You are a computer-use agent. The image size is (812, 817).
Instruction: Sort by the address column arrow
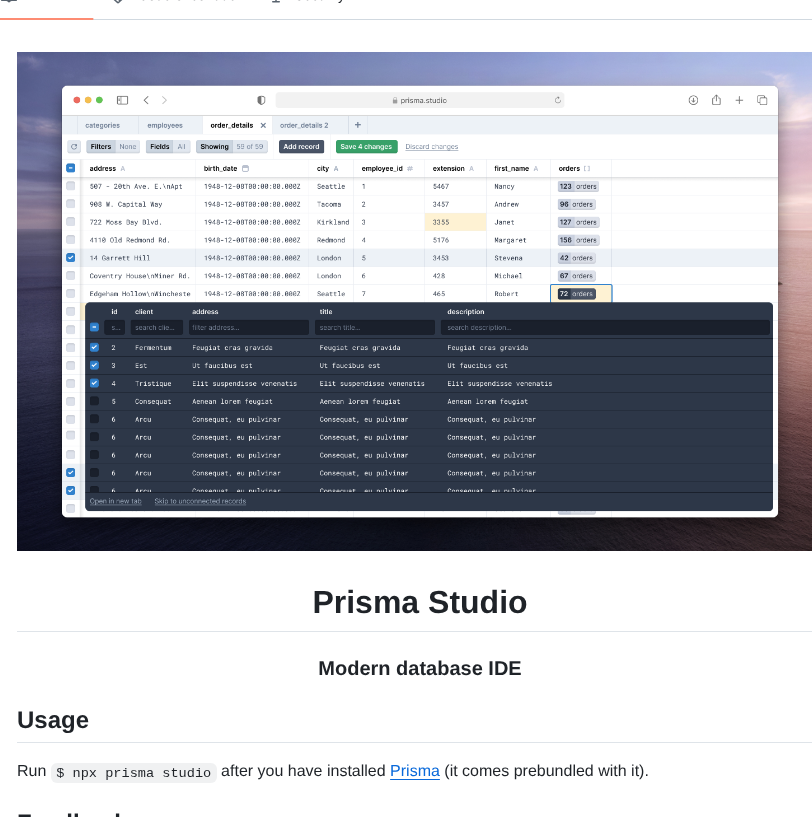pos(125,167)
